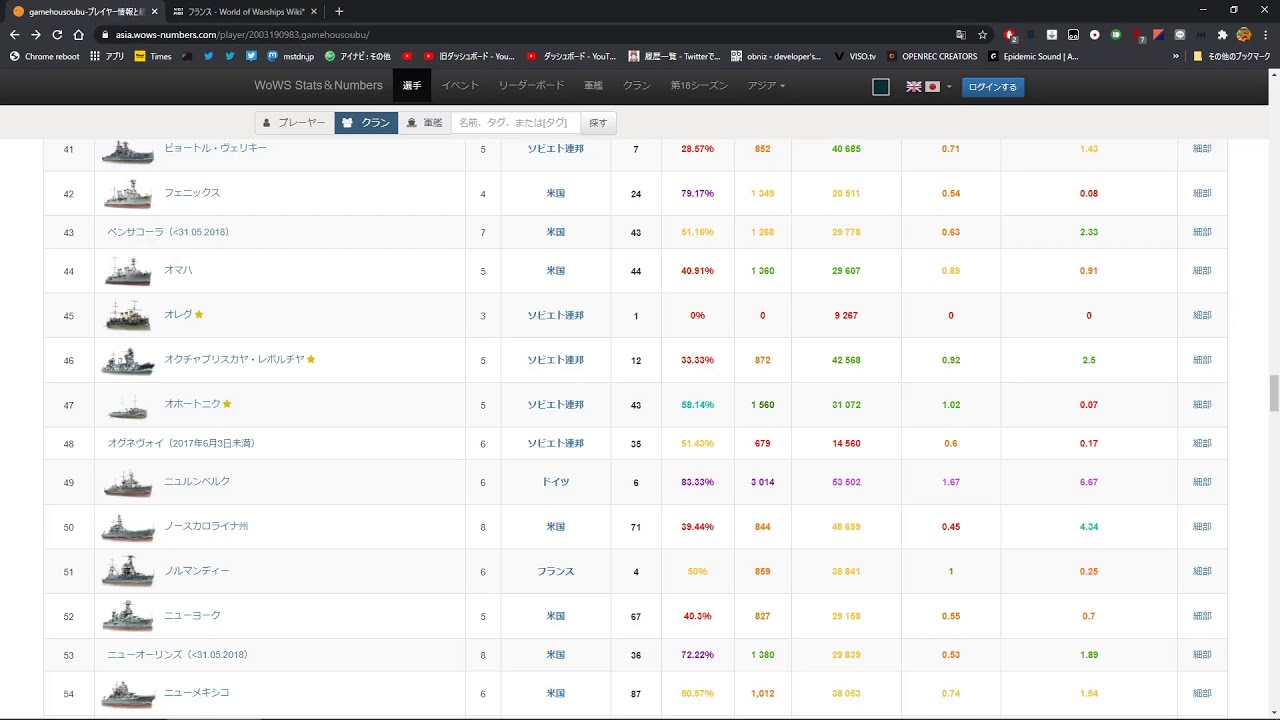Reload the current page
The image size is (1280, 720).
click(x=57, y=34)
